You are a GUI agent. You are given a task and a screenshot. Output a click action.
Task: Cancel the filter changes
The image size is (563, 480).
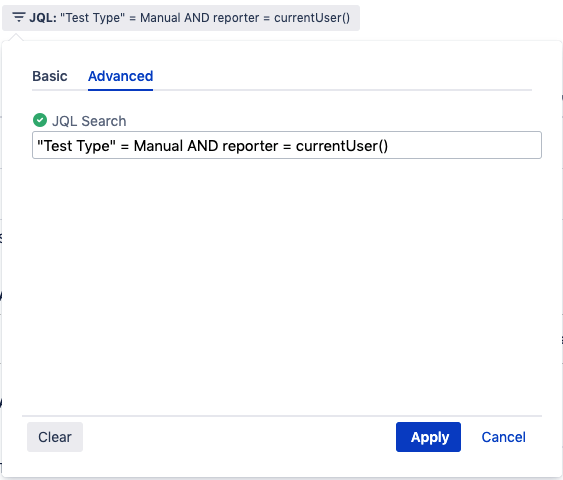click(x=503, y=437)
